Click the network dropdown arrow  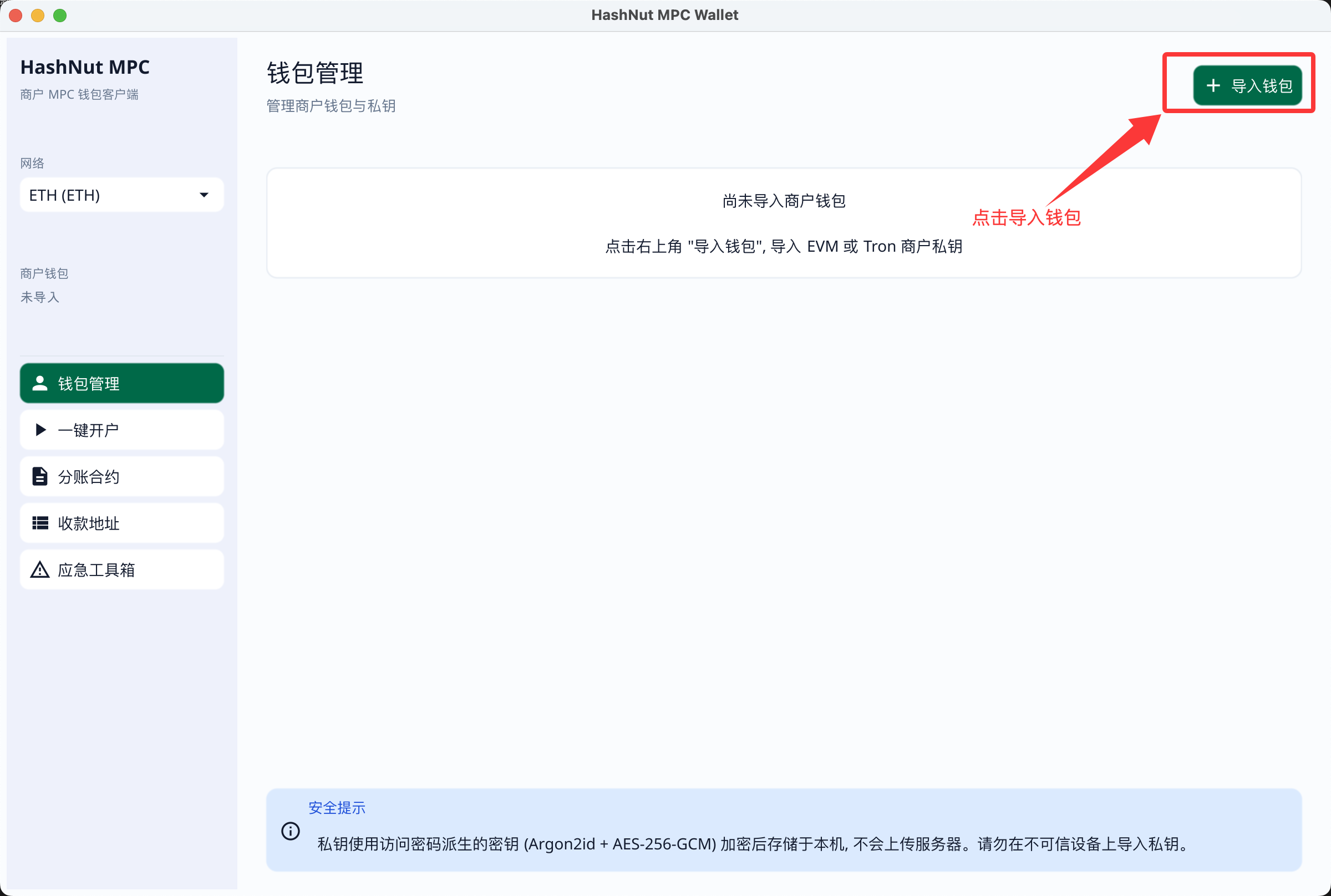[x=204, y=195]
